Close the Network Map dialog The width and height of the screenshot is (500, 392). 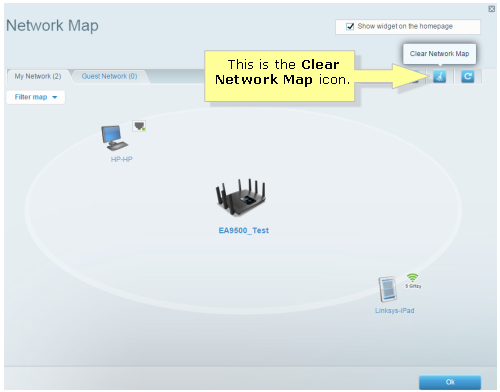click(x=491, y=9)
